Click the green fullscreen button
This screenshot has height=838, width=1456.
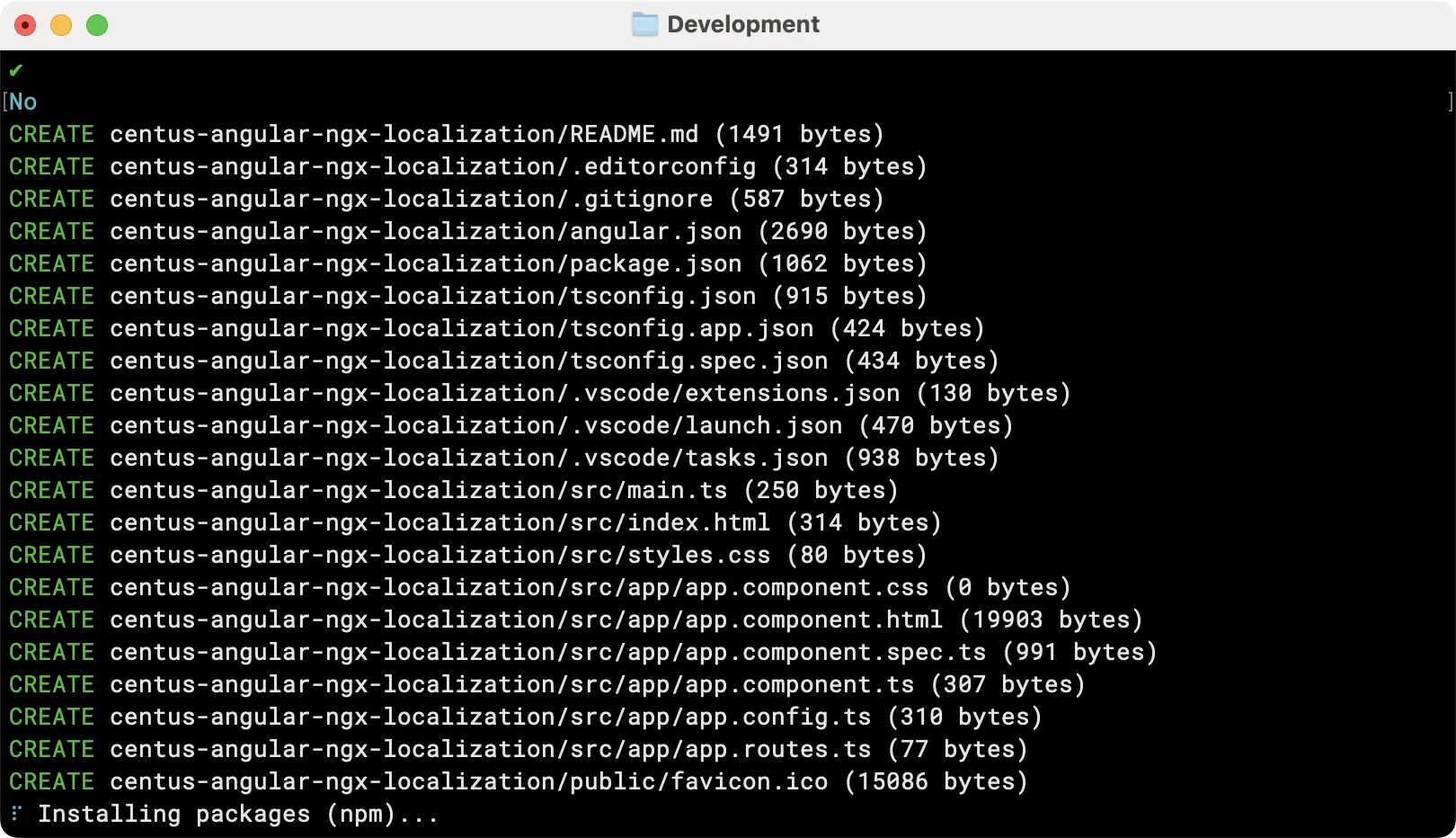pos(97,25)
